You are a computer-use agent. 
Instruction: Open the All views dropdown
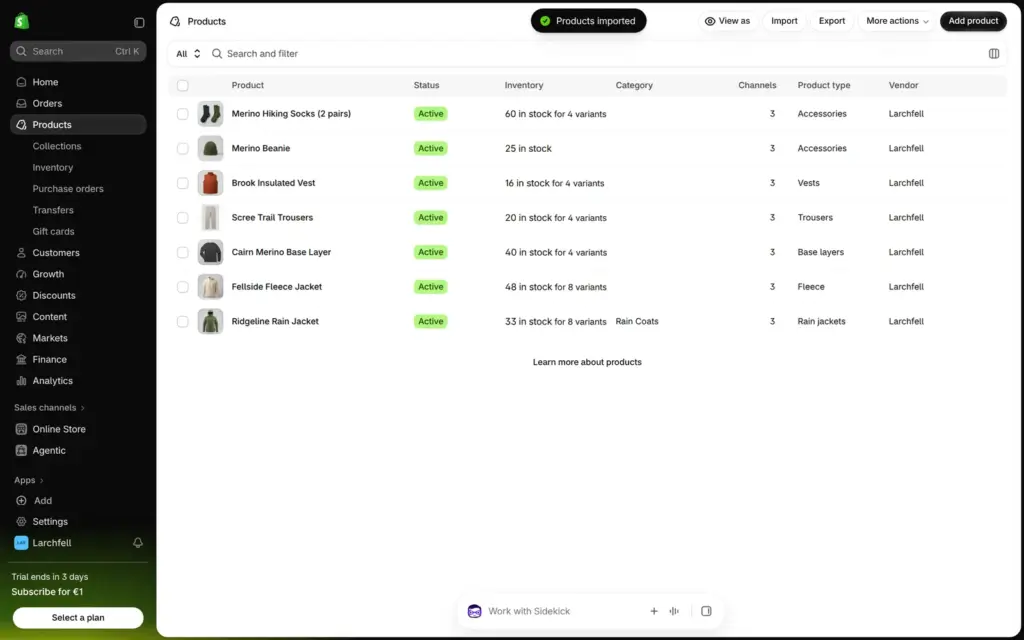coord(188,54)
